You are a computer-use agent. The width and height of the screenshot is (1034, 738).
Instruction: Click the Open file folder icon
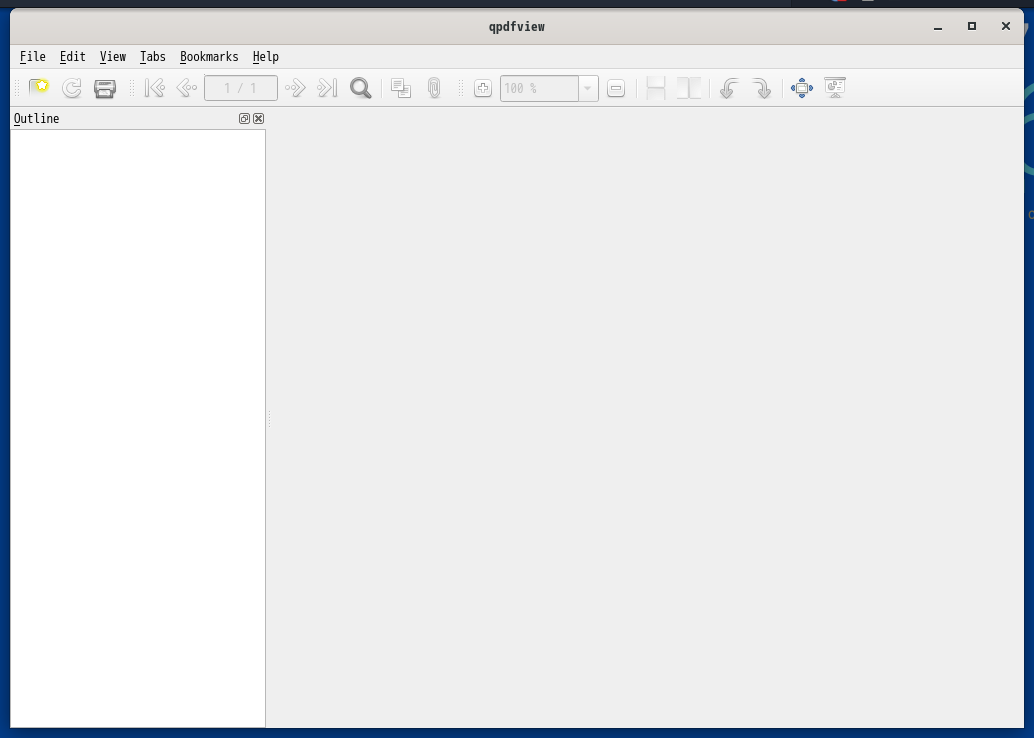pyautogui.click(x=39, y=88)
